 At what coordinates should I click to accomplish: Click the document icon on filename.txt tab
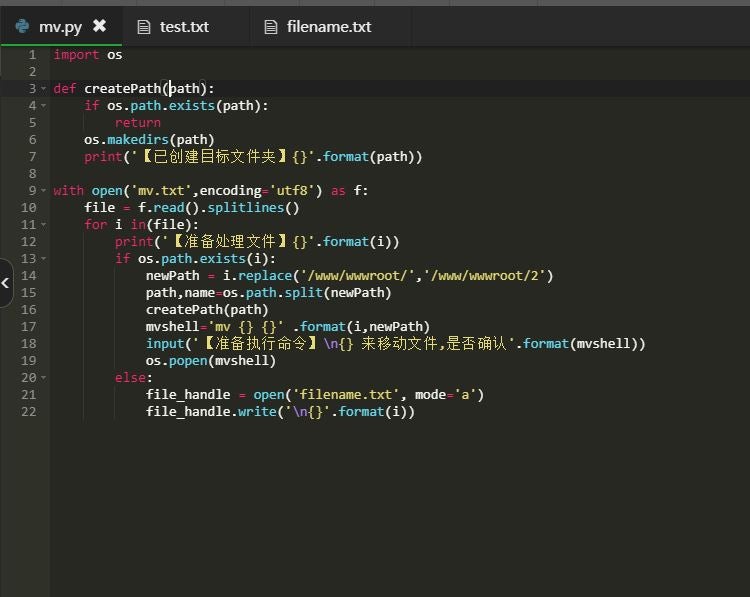[x=271, y=27]
